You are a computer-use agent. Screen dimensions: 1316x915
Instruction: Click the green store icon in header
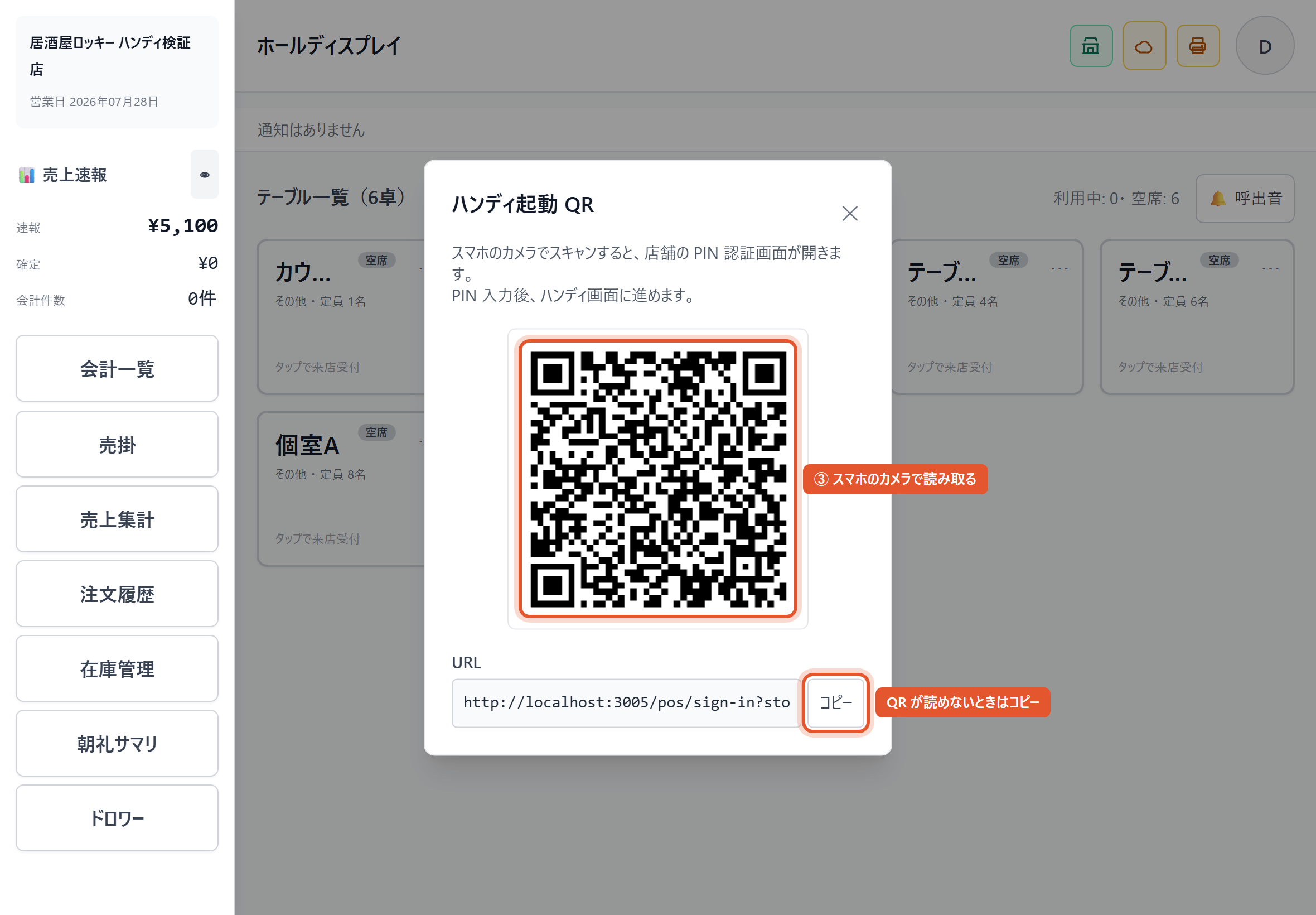pyautogui.click(x=1090, y=46)
